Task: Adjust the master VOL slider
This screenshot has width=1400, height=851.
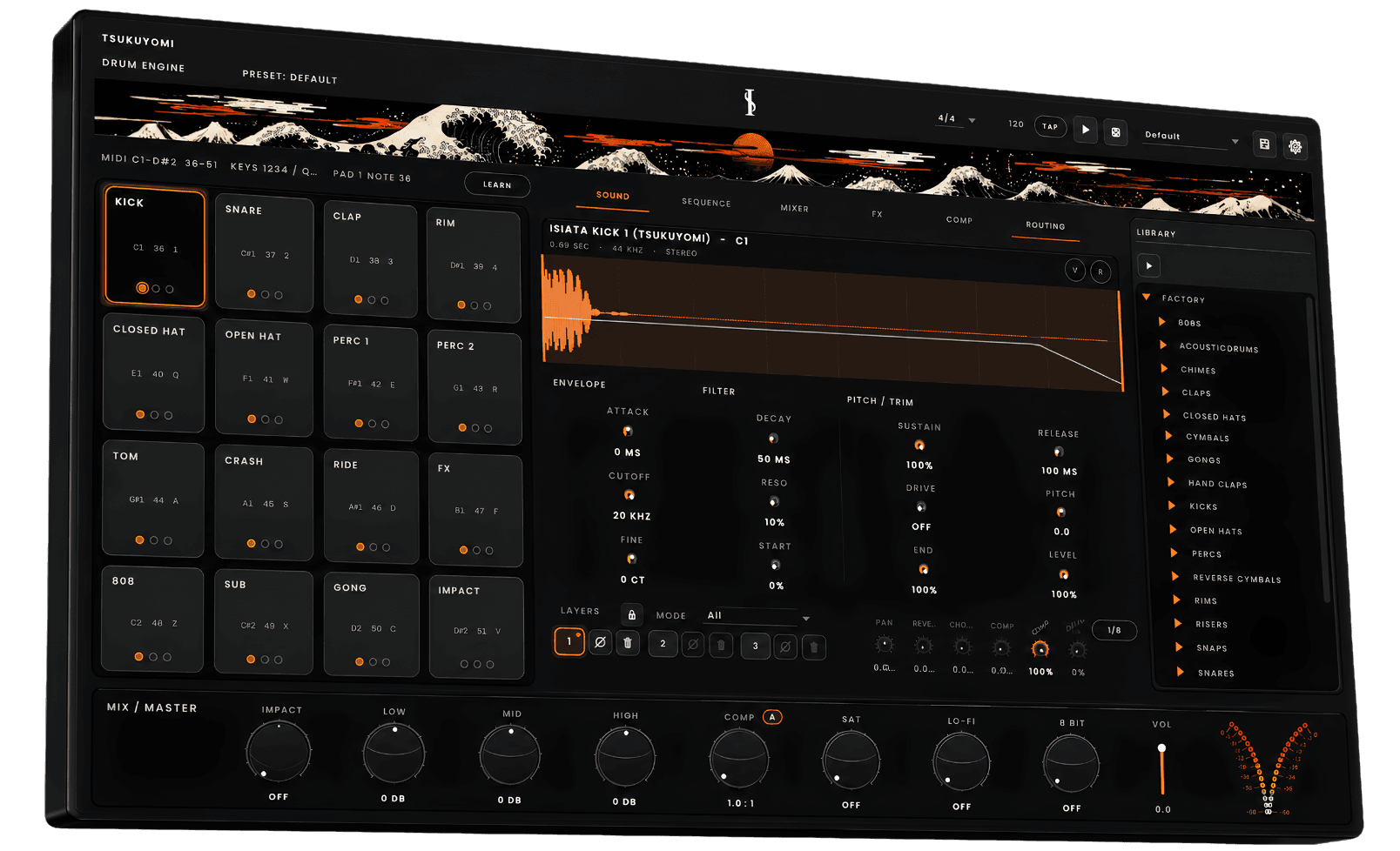Action: click(1161, 769)
